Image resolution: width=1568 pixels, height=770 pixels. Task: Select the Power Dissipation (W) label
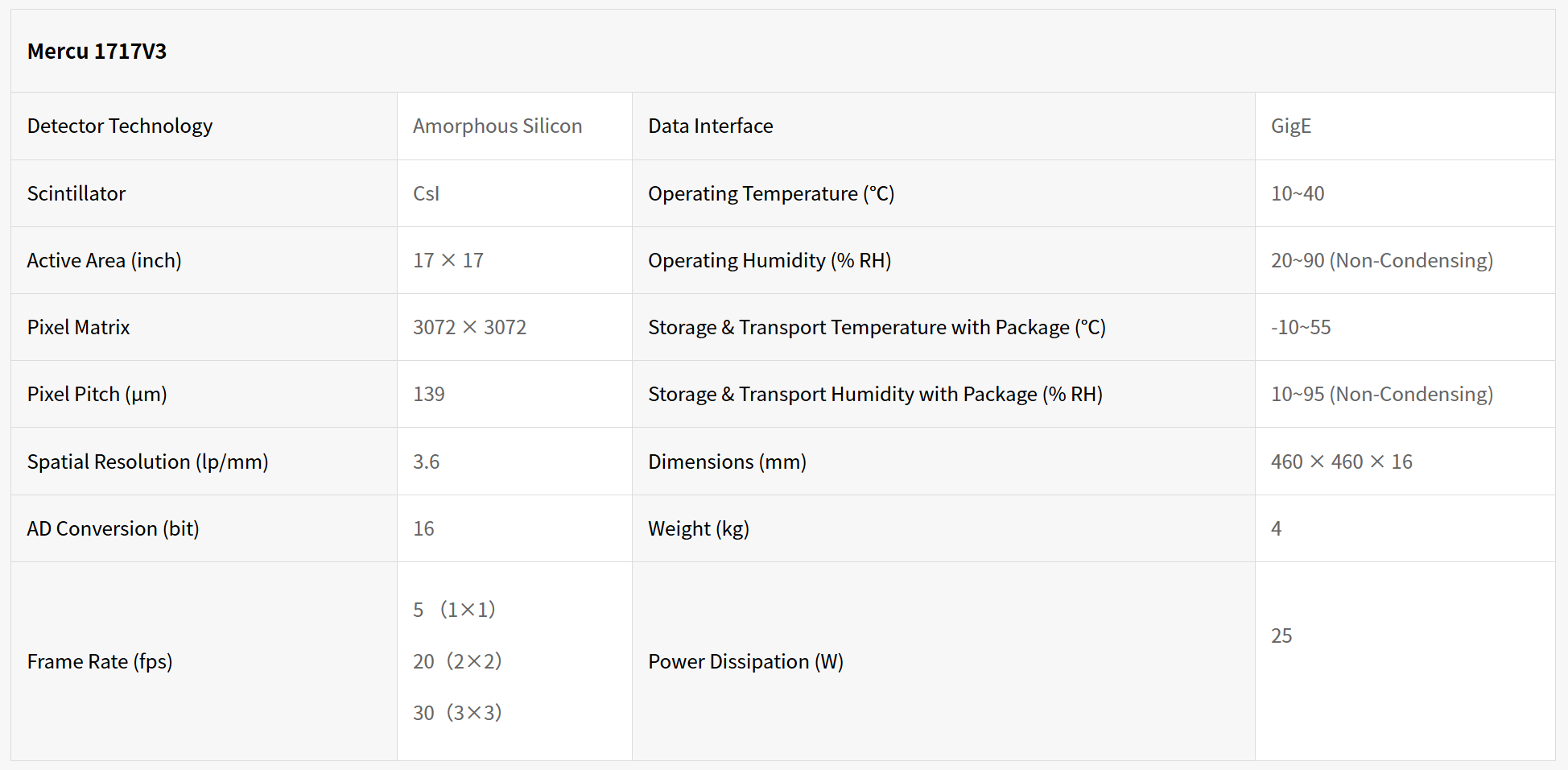click(x=745, y=662)
